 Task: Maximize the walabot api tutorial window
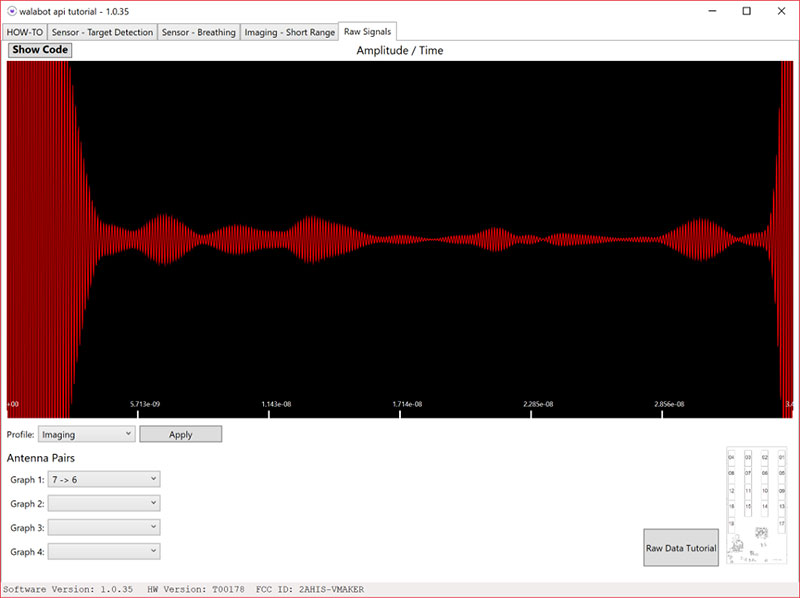(746, 11)
